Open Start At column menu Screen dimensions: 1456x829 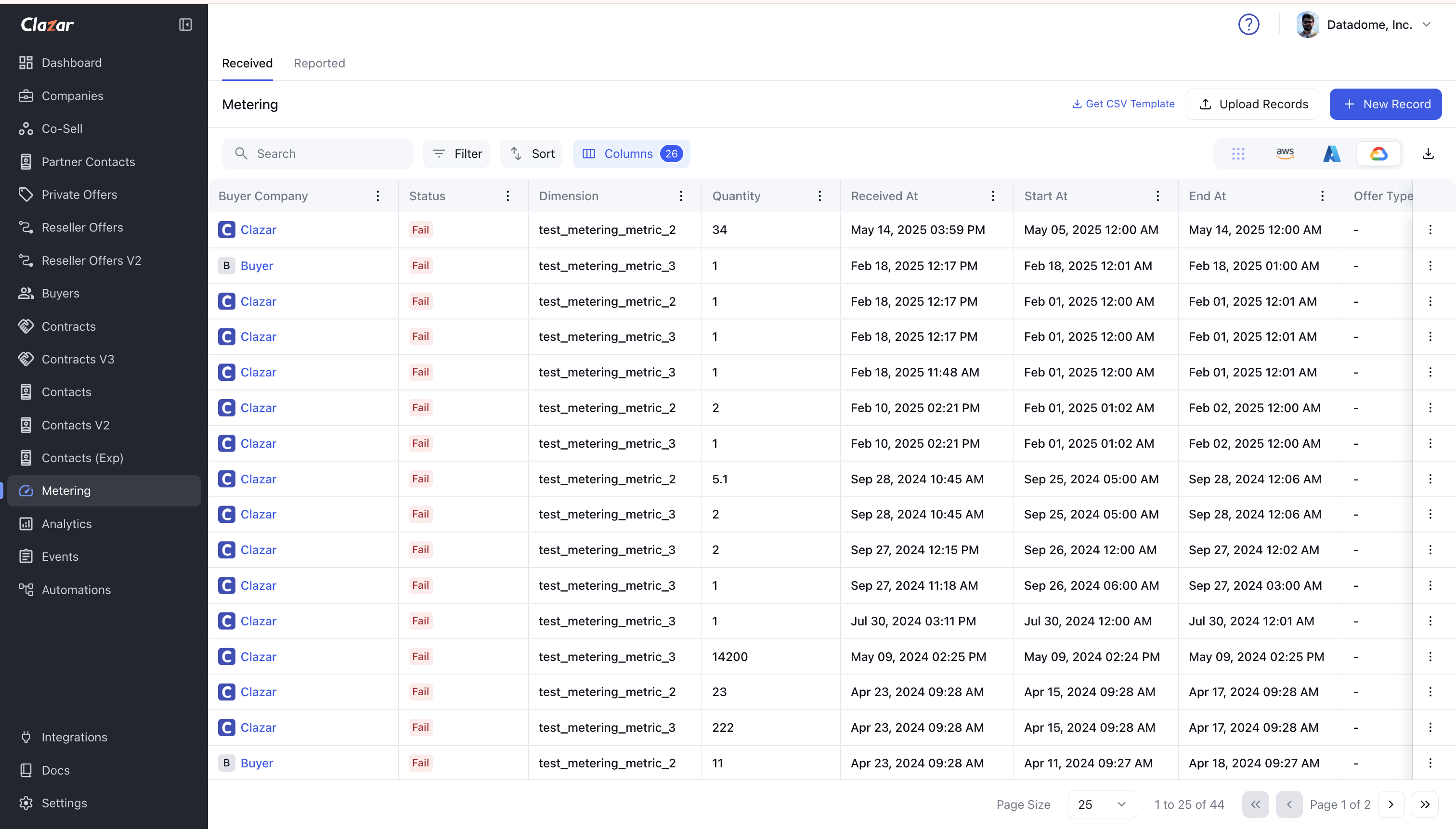[1157, 196]
